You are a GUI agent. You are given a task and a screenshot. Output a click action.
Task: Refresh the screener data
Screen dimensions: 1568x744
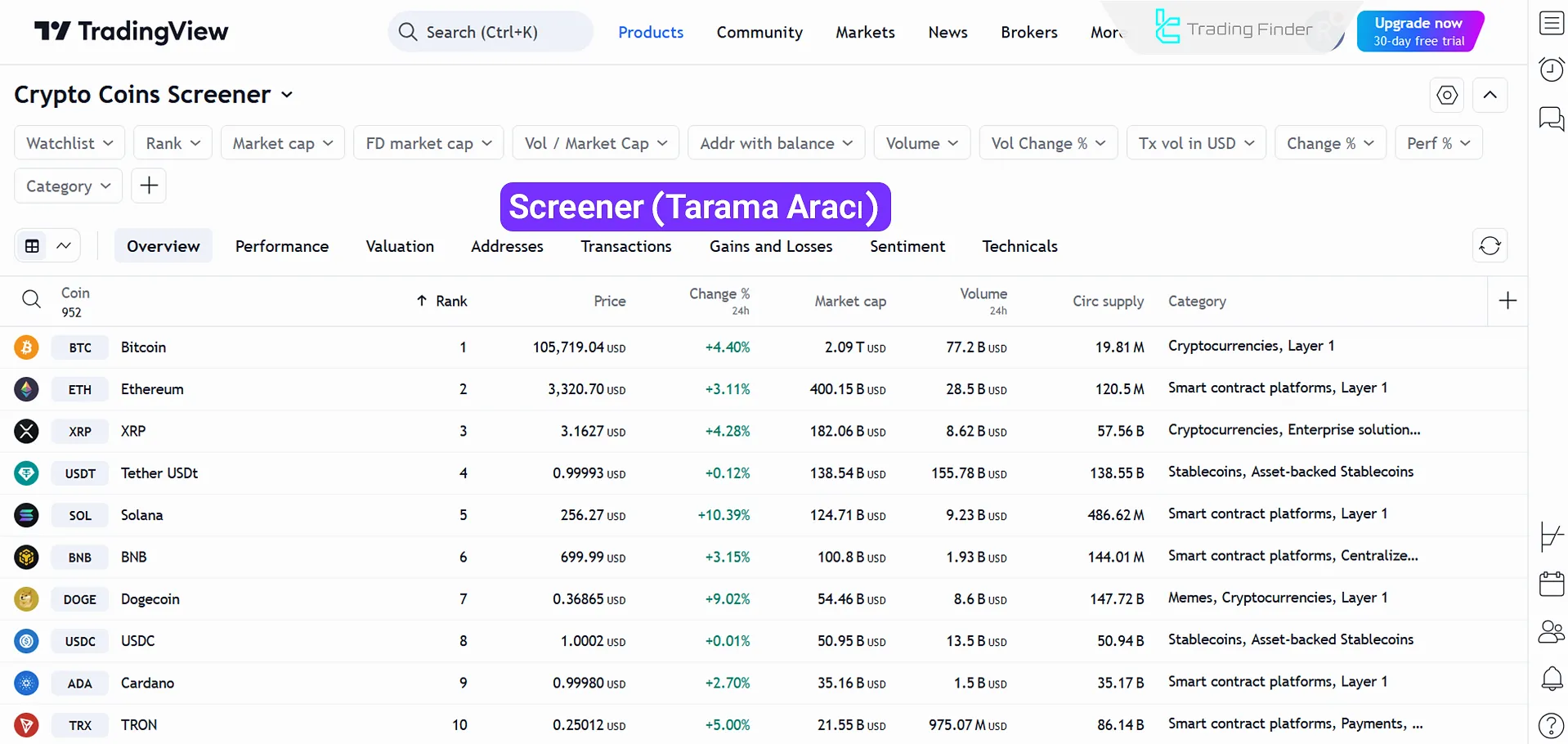coord(1489,245)
